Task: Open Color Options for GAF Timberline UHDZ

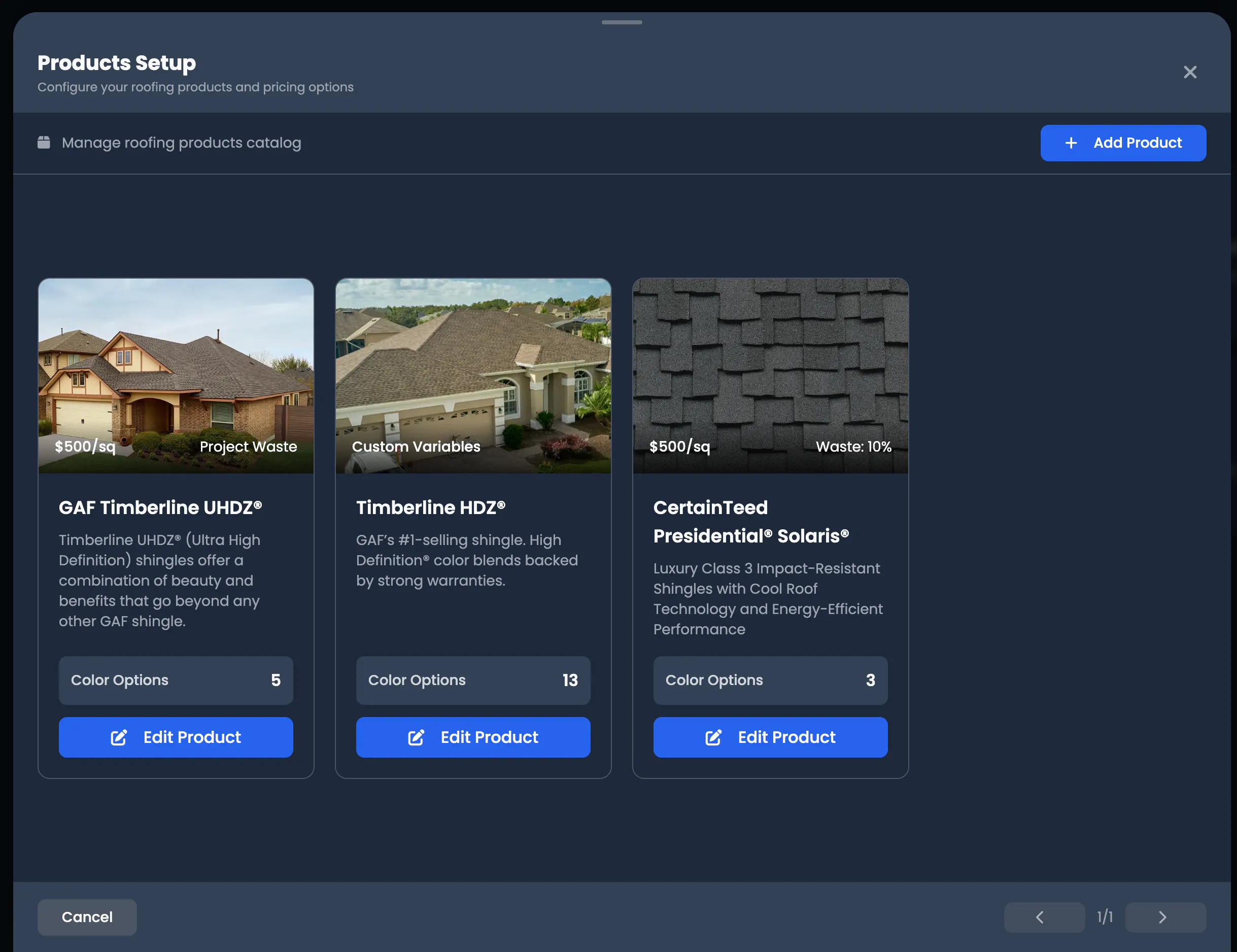Action: tap(176, 680)
